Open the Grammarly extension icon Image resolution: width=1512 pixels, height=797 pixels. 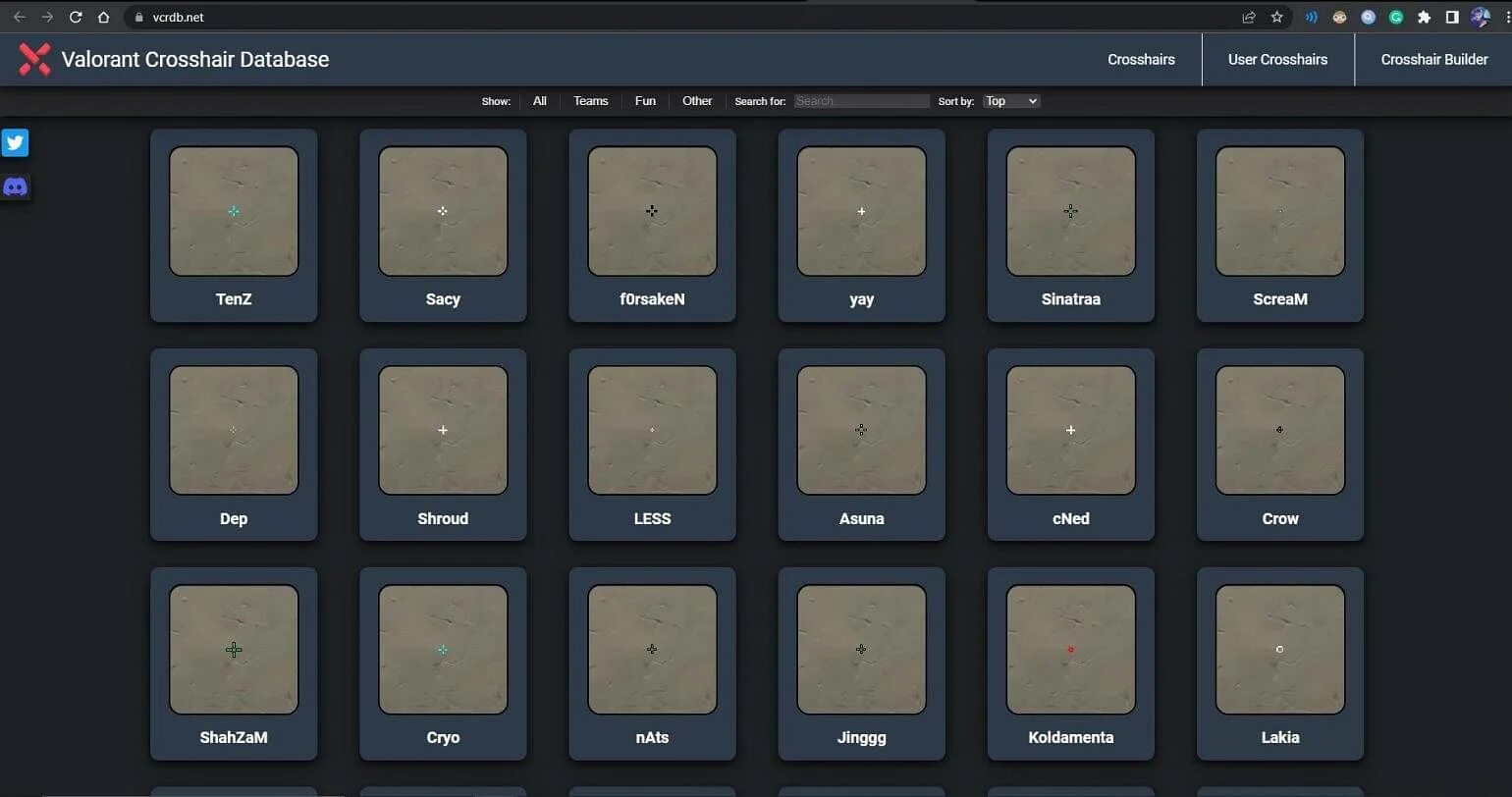[x=1396, y=17]
